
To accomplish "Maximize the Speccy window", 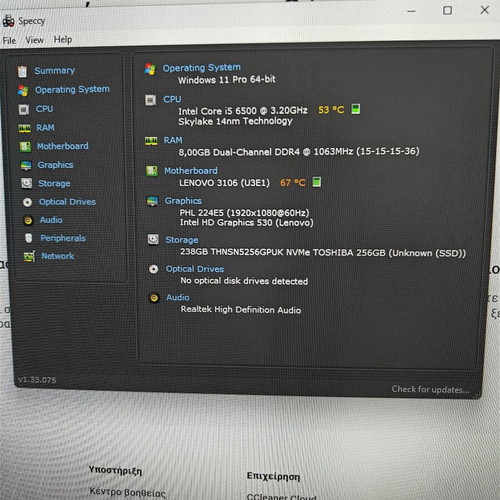I will click(x=447, y=11).
